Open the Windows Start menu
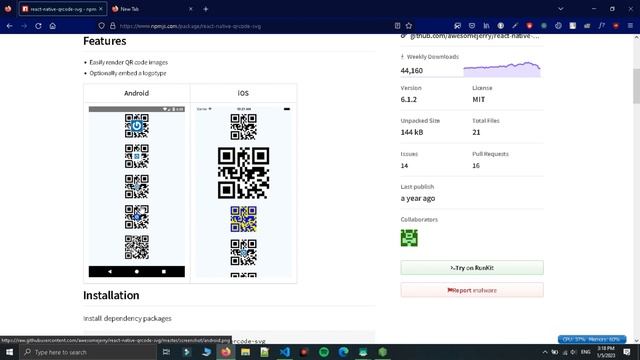 [9, 352]
